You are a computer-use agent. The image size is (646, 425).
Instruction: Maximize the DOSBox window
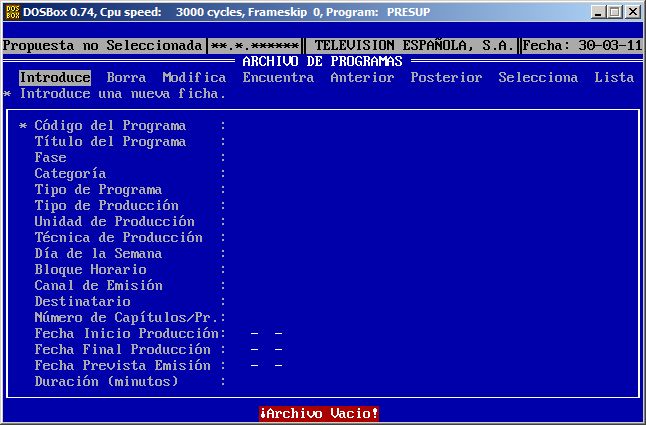pos(615,11)
